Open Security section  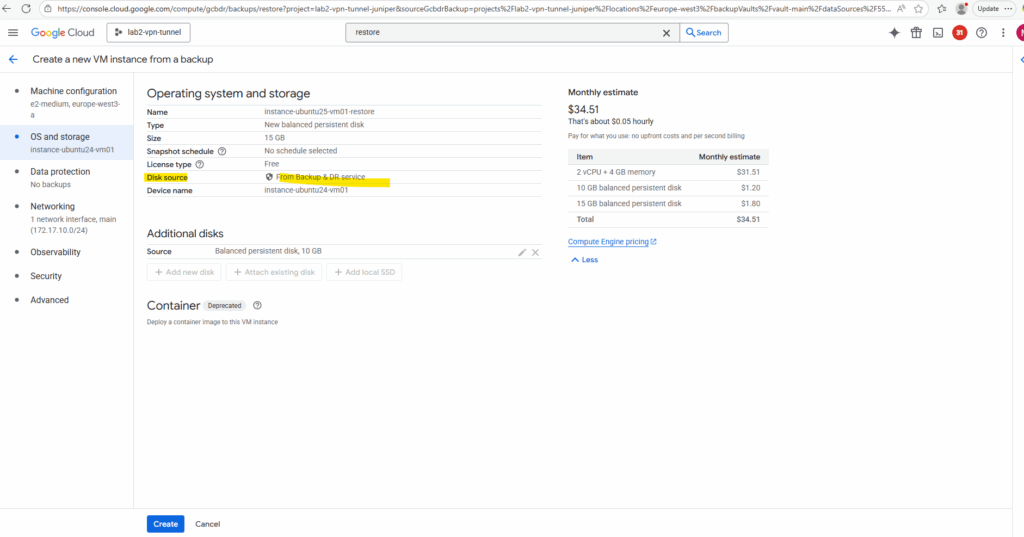46,276
